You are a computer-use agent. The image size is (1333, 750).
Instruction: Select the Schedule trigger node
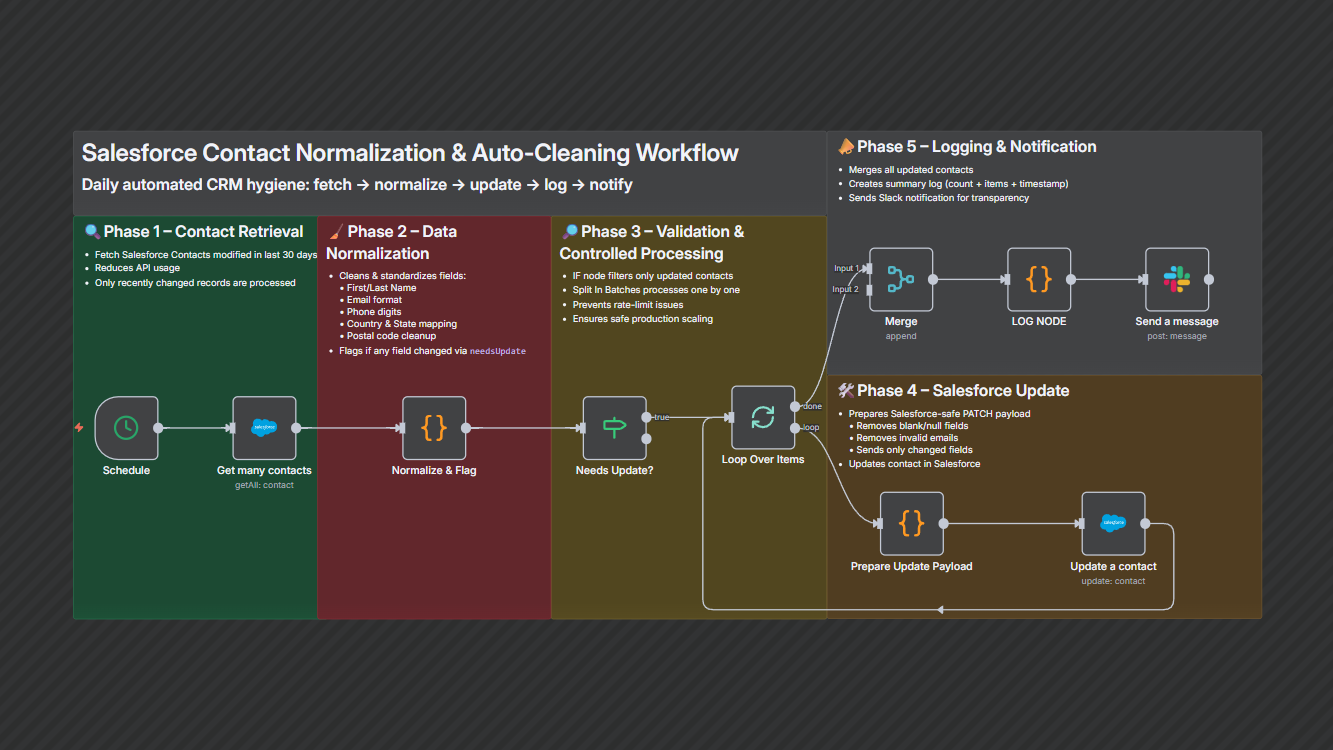coord(126,427)
